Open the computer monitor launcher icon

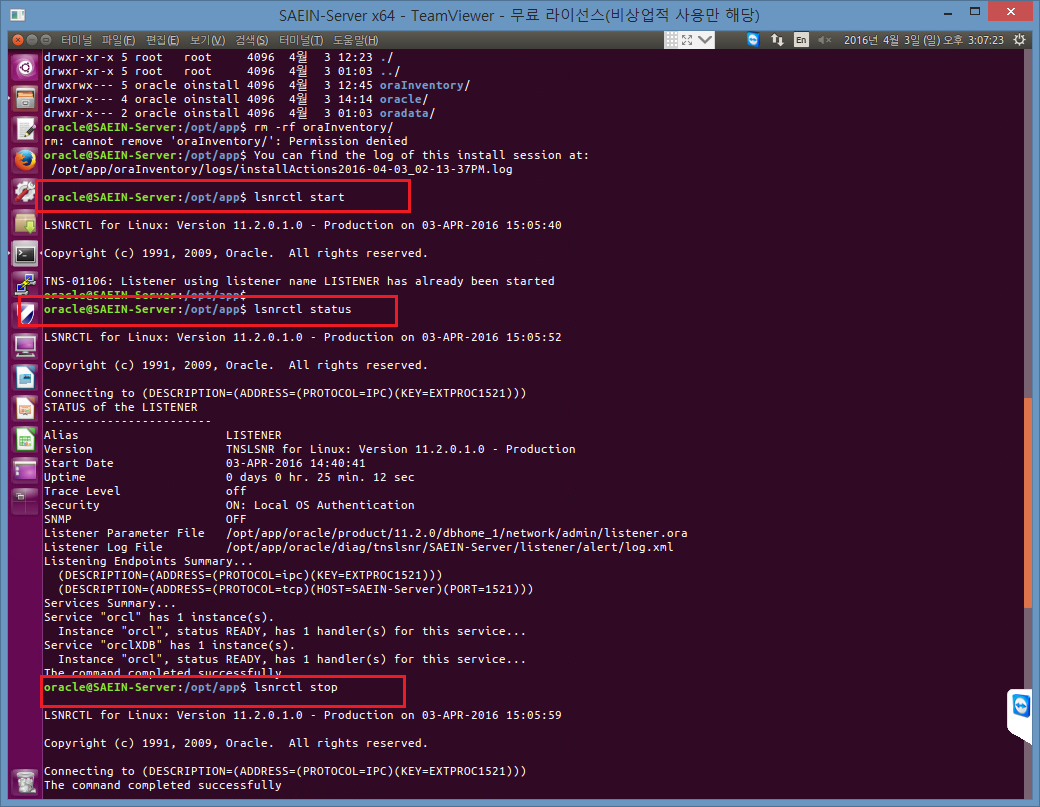click(25, 345)
